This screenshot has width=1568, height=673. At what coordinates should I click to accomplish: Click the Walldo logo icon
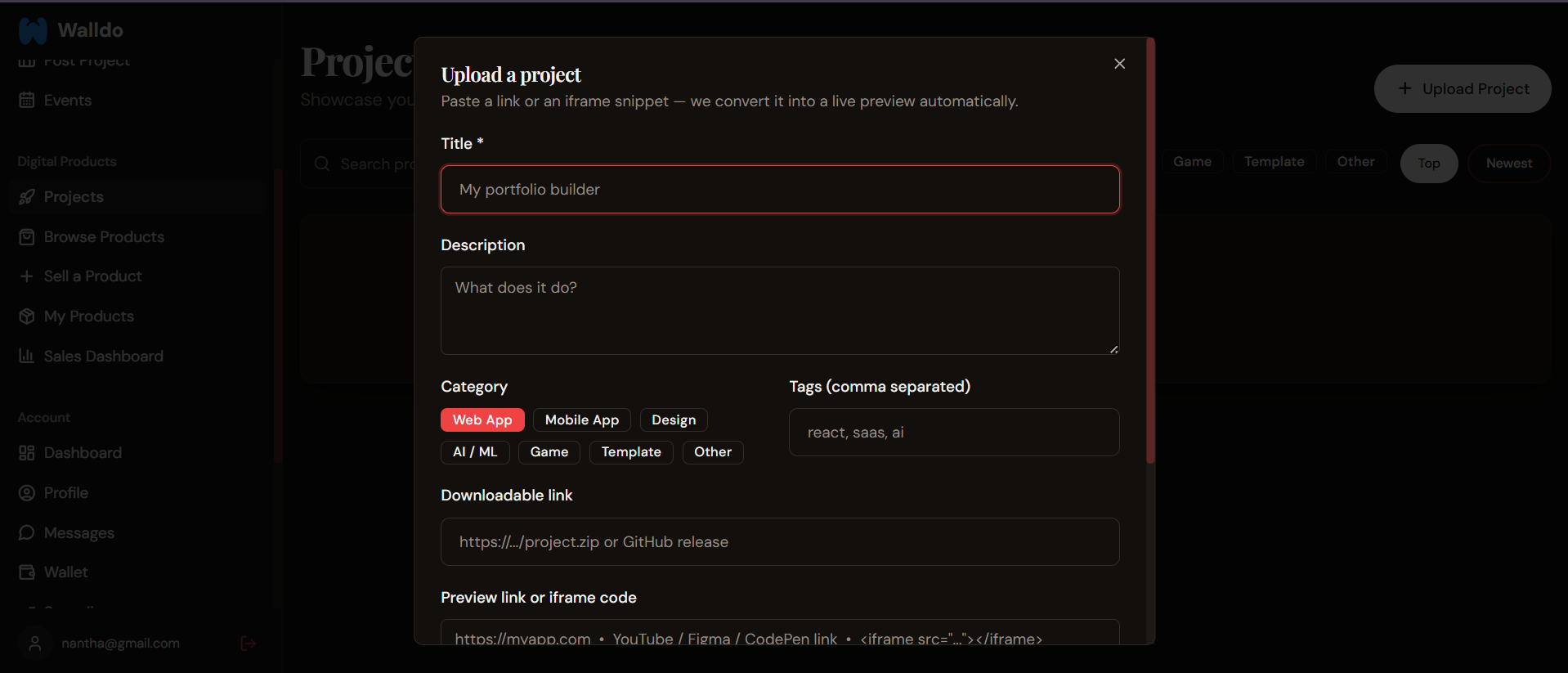pos(34,30)
